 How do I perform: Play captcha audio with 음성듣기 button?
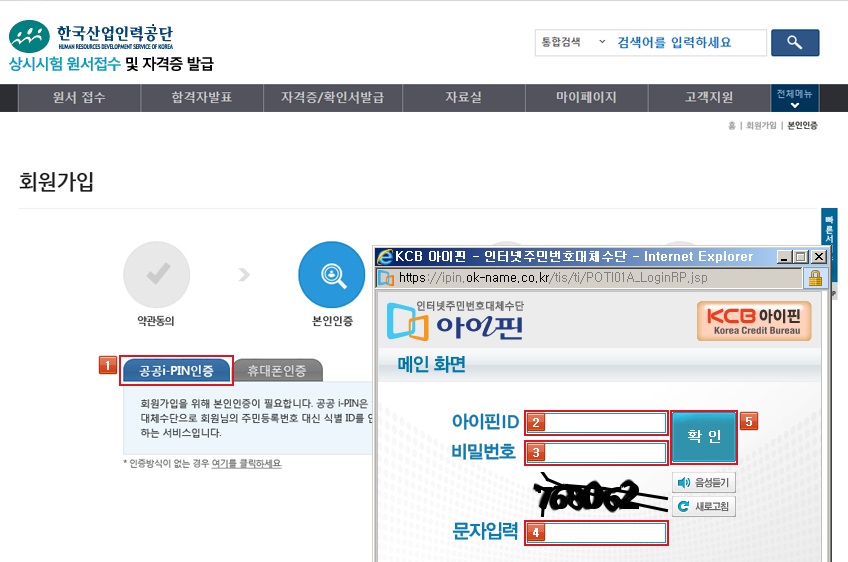704,483
